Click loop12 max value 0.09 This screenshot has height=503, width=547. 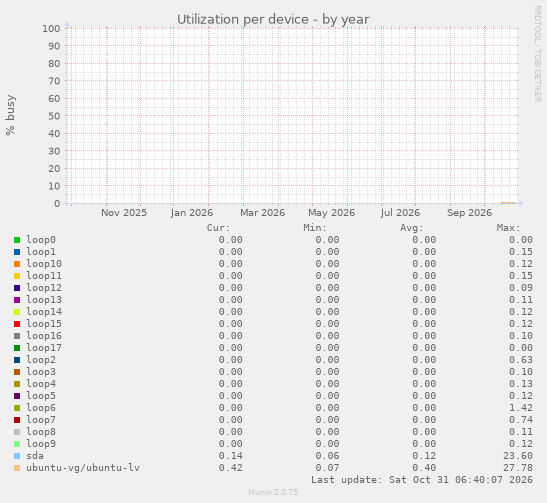pos(521,288)
